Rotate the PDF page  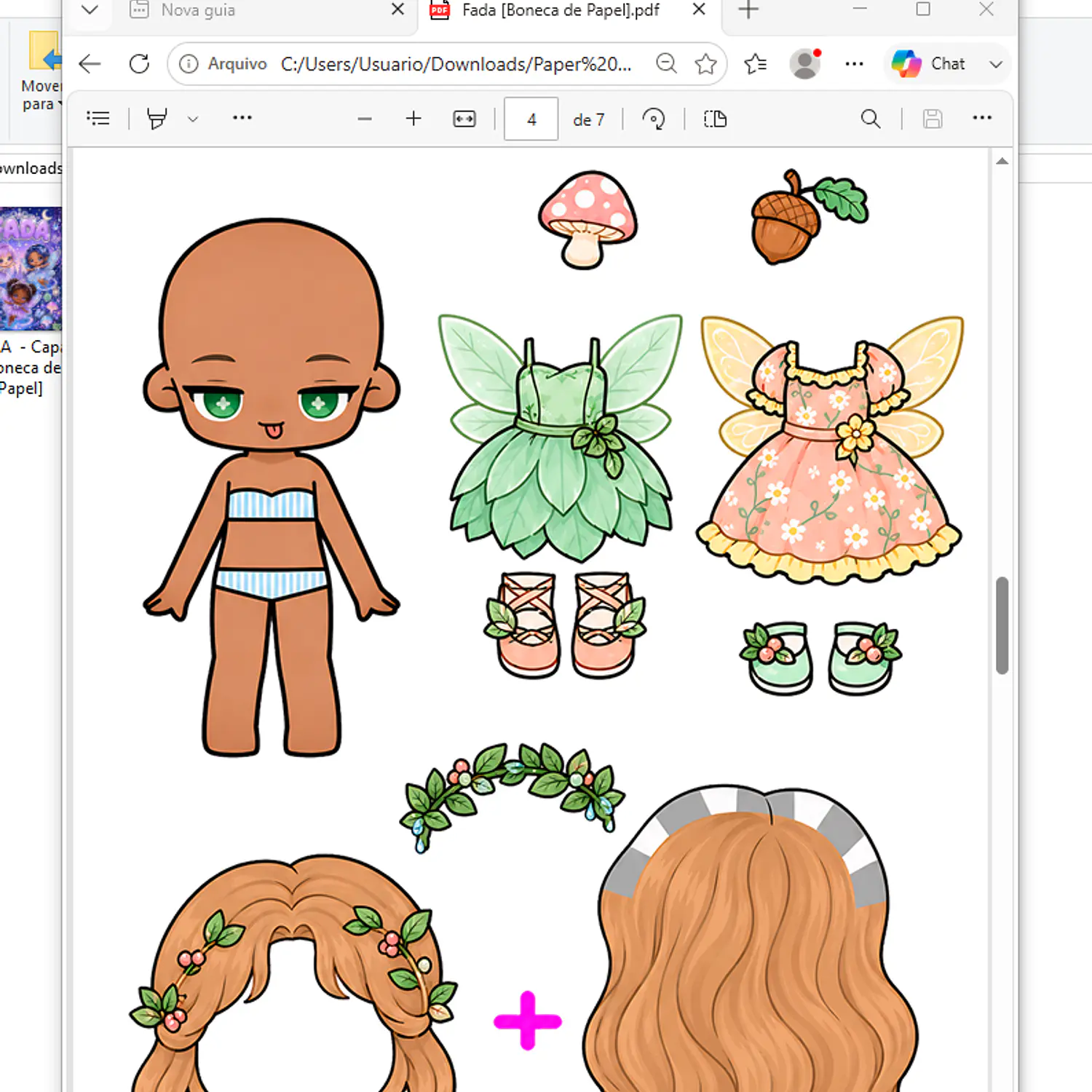pyautogui.click(x=654, y=119)
